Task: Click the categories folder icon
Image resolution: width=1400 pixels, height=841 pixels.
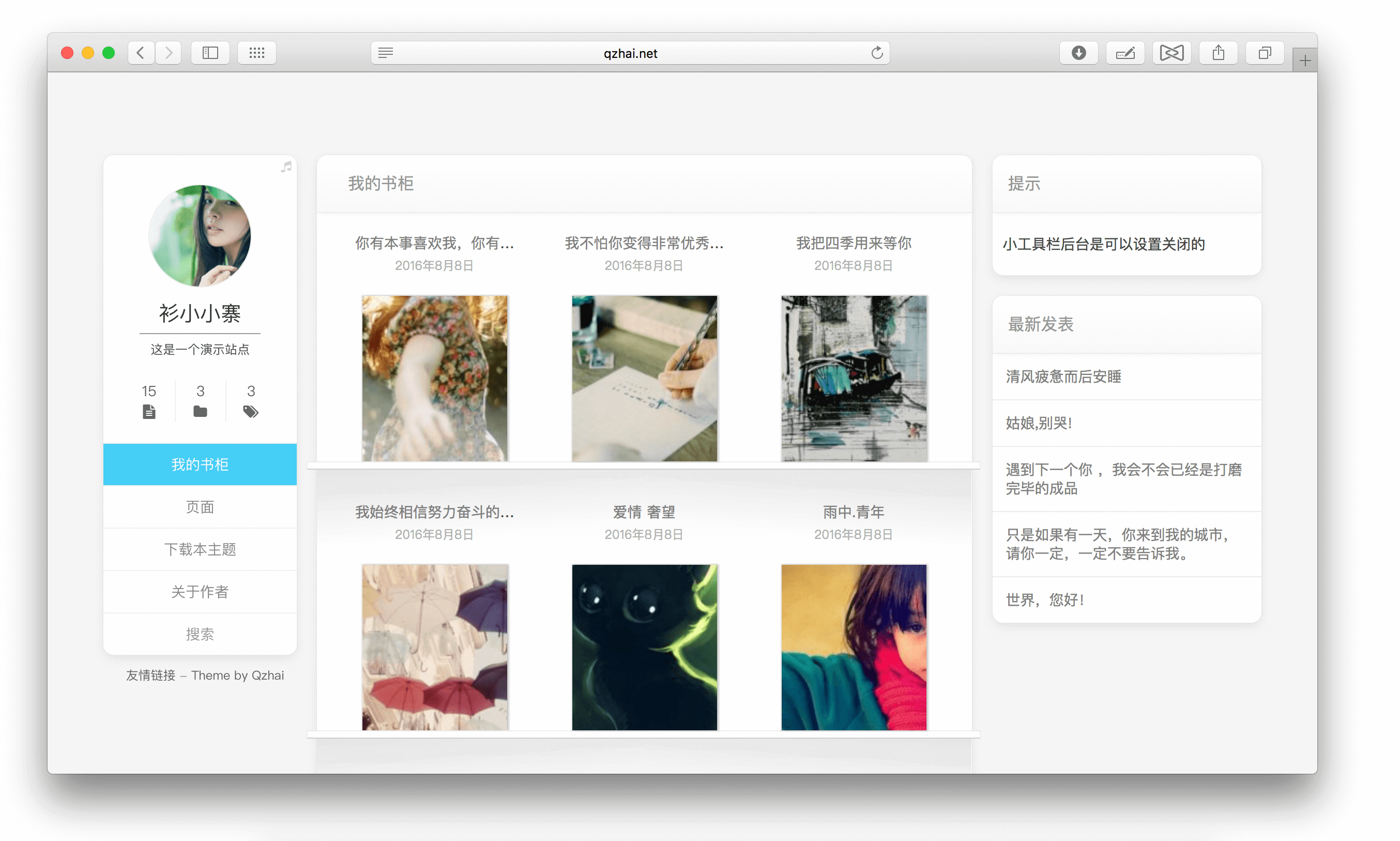Action: point(200,411)
